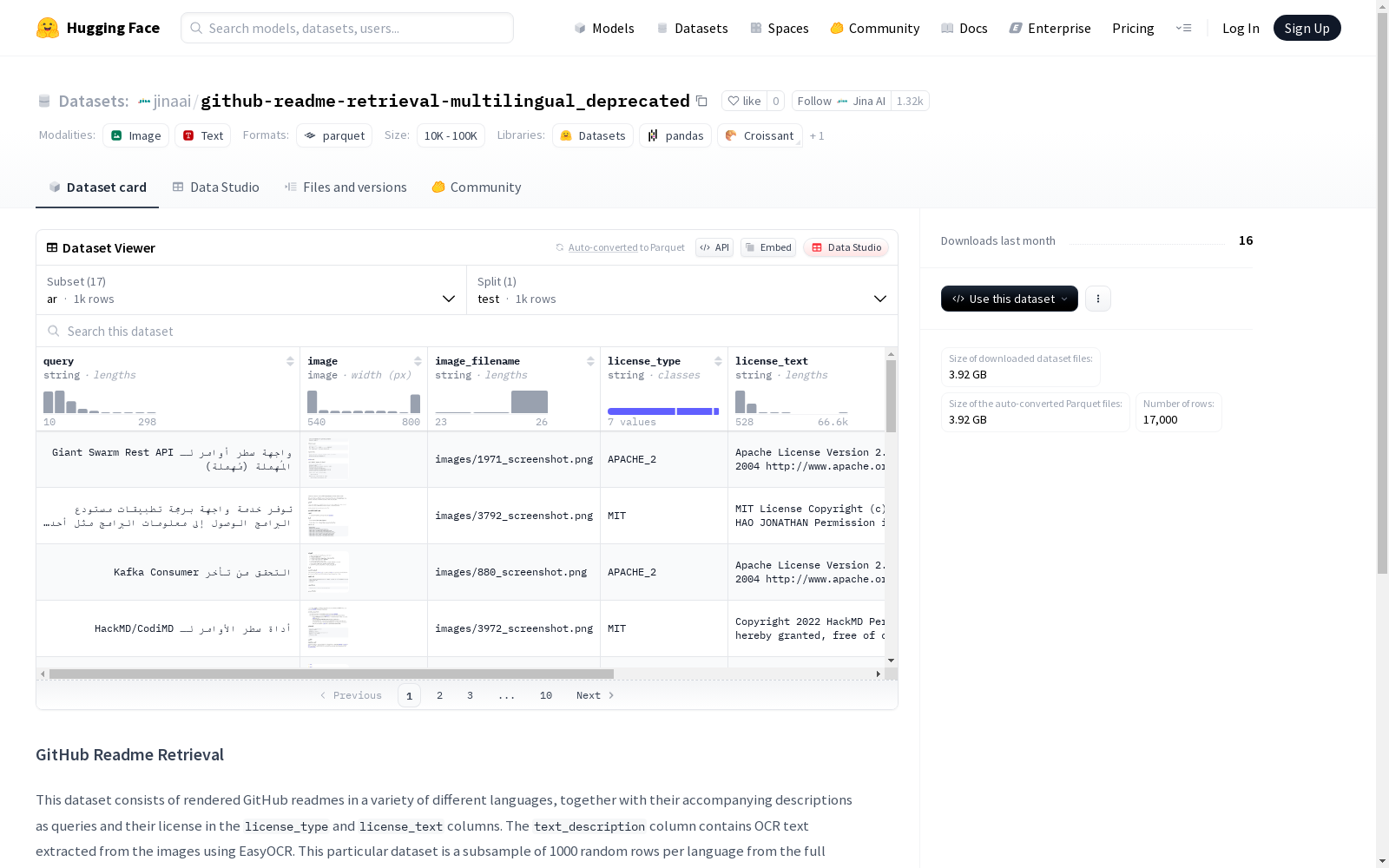Click the query lengths histogram
The width and height of the screenshot is (1389, 868).
(x=100, y=402)
